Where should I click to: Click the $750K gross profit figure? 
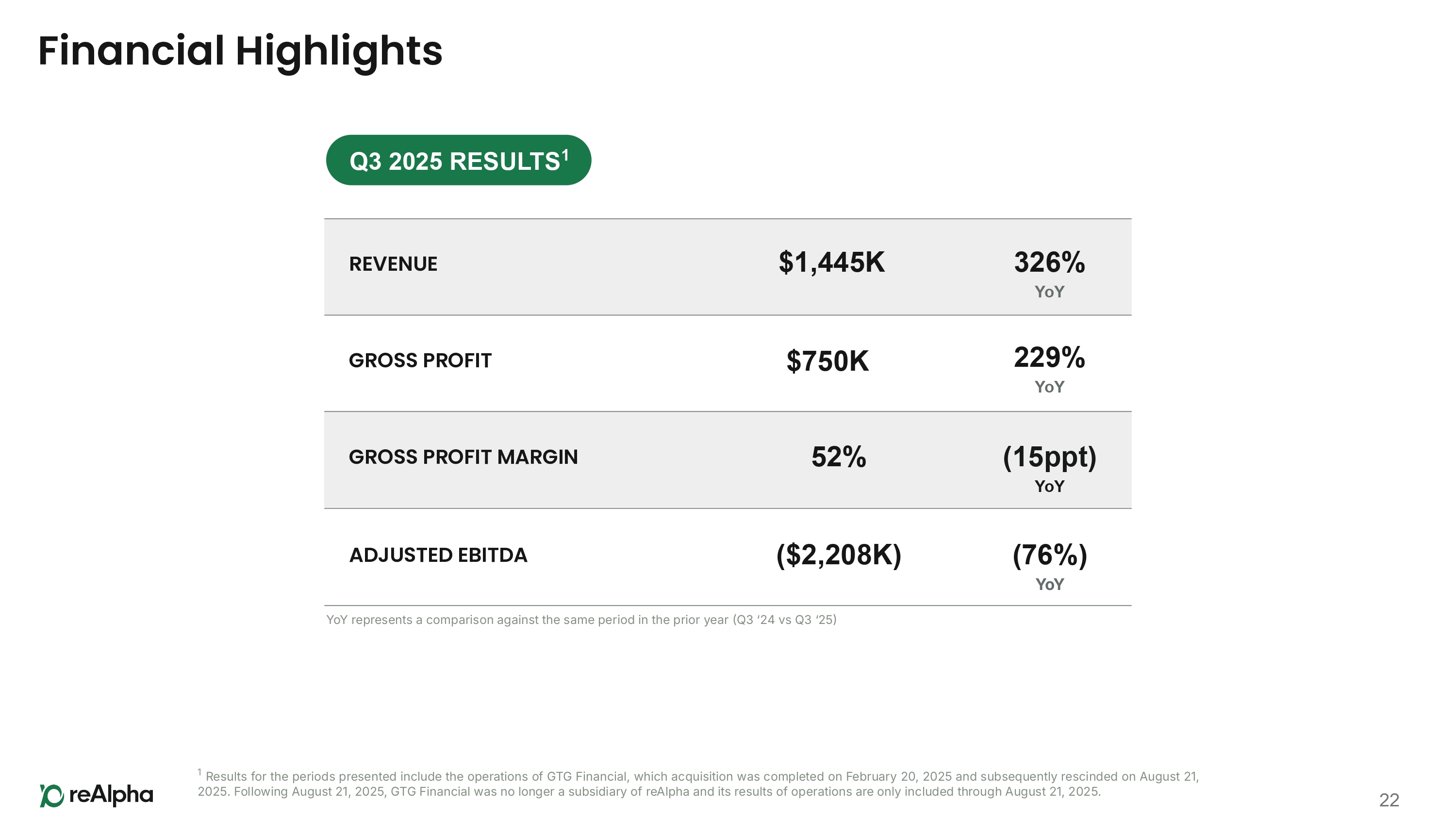coord(827,361)
